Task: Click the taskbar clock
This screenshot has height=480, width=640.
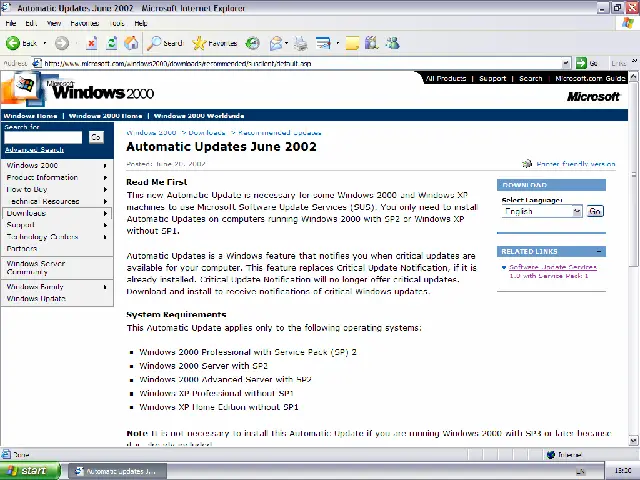Action: [623, 471]
